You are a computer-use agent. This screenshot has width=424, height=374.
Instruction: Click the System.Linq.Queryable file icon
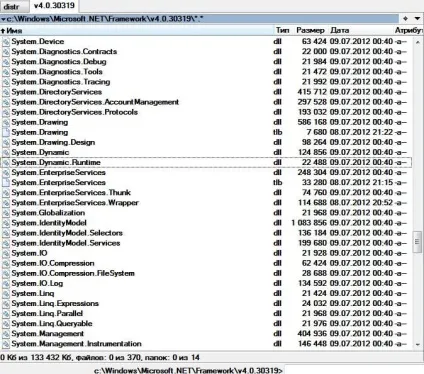(x=6, y=324)
